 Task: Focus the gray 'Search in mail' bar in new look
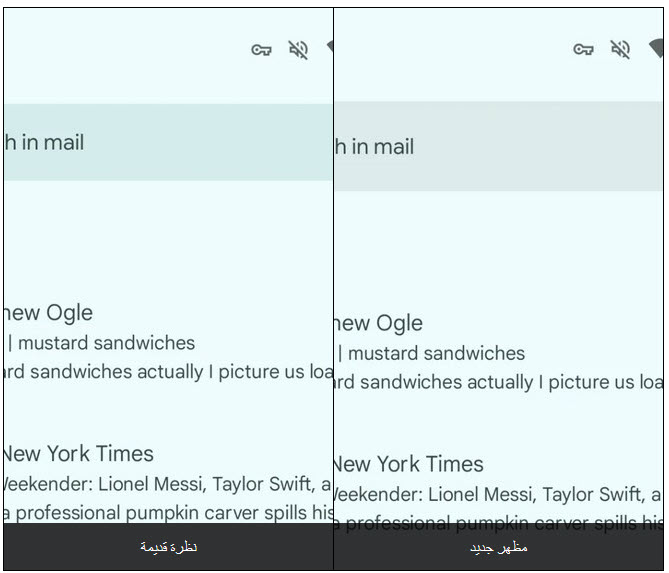point(498,146)
